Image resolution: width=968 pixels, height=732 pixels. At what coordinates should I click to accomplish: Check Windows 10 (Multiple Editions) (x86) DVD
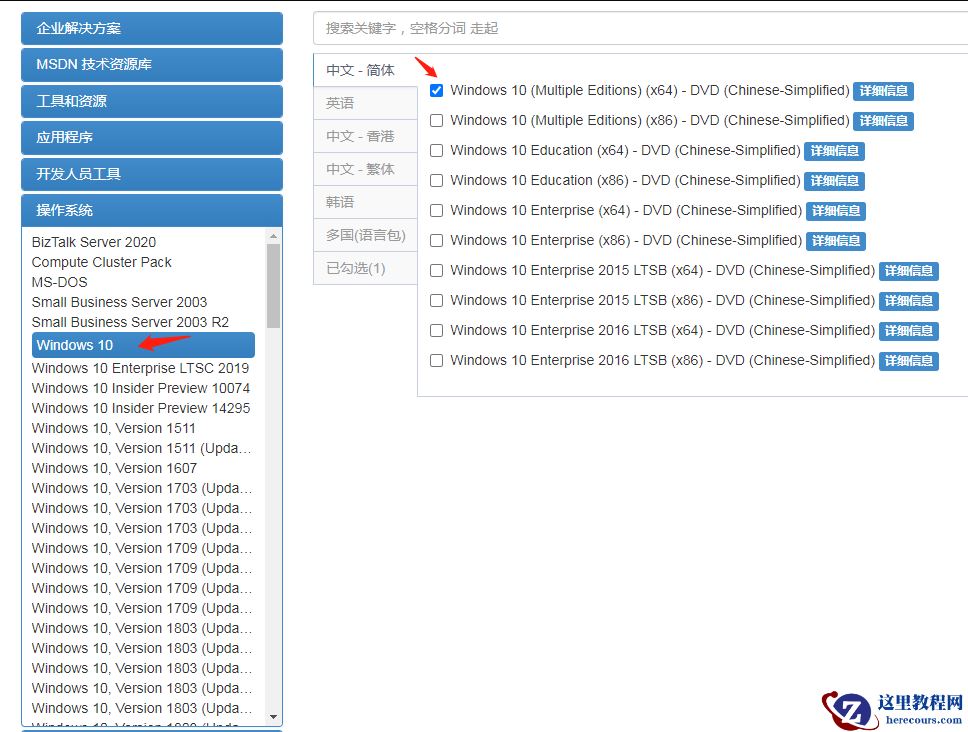pos(436,120)
